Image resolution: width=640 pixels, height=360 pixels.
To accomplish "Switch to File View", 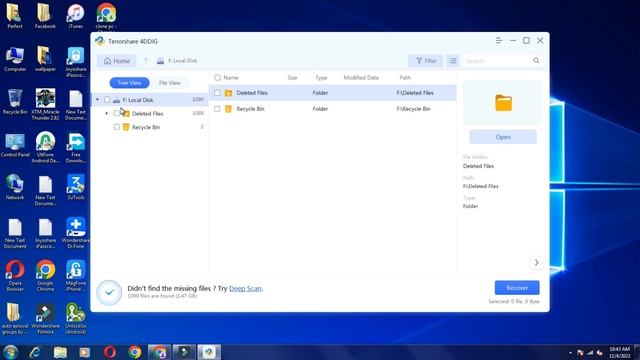I will (x=169, y=83).
